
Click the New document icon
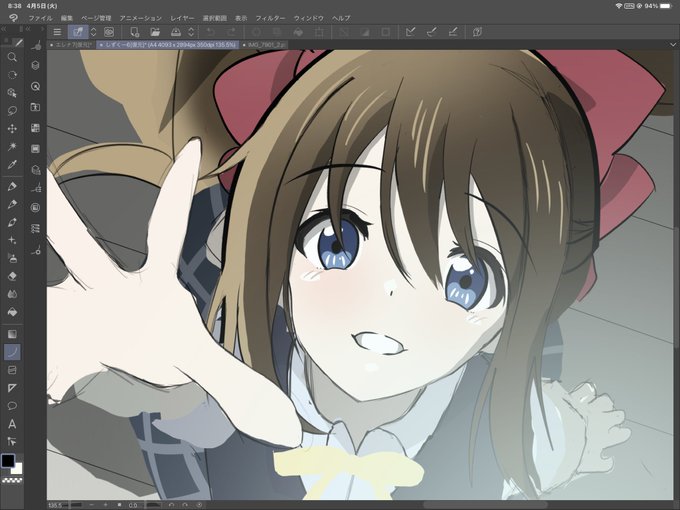coord(134,32)
